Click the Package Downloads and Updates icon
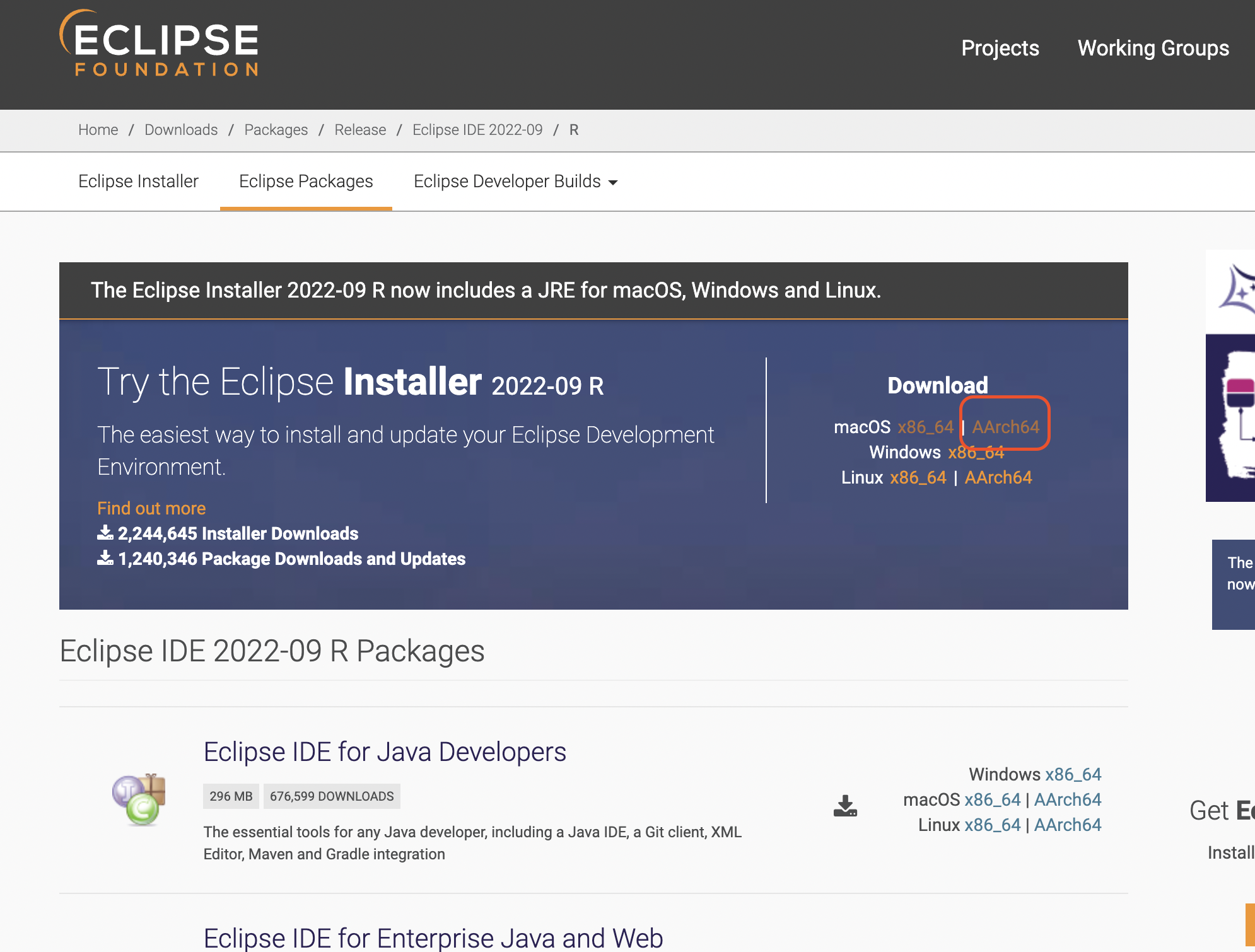 [105, 559]
